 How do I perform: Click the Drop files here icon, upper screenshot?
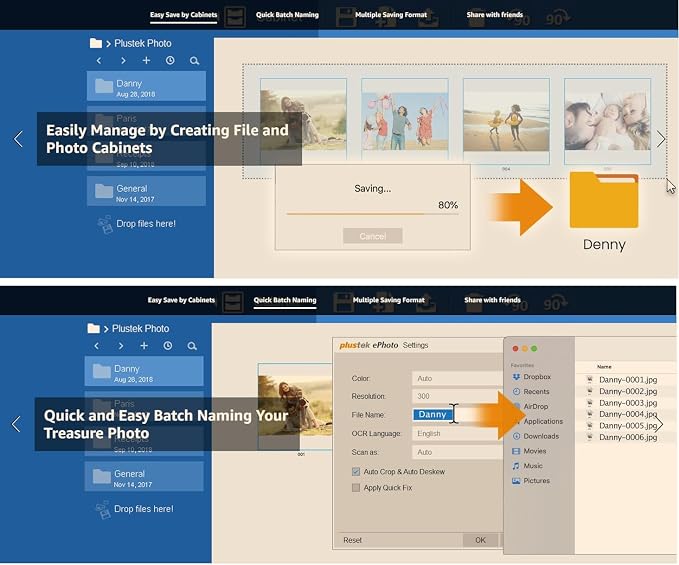(105, 224)
